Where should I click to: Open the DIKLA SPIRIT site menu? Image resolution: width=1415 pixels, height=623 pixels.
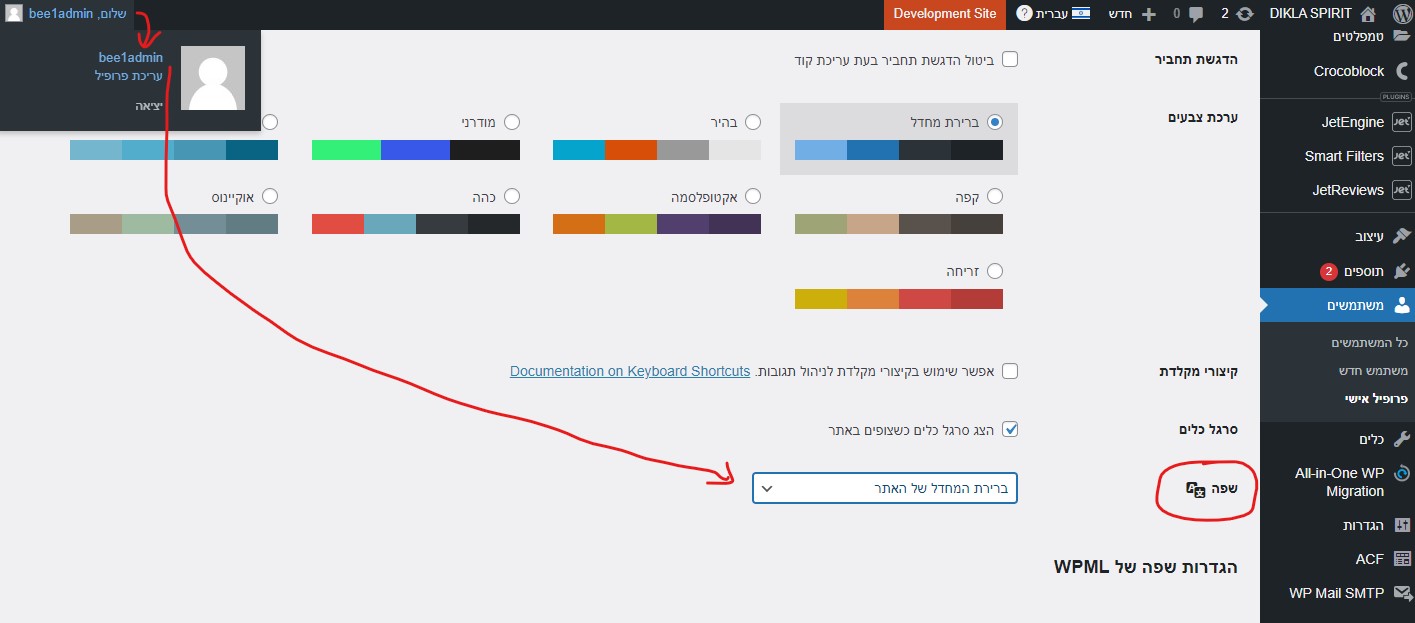tap(1324, 14)
